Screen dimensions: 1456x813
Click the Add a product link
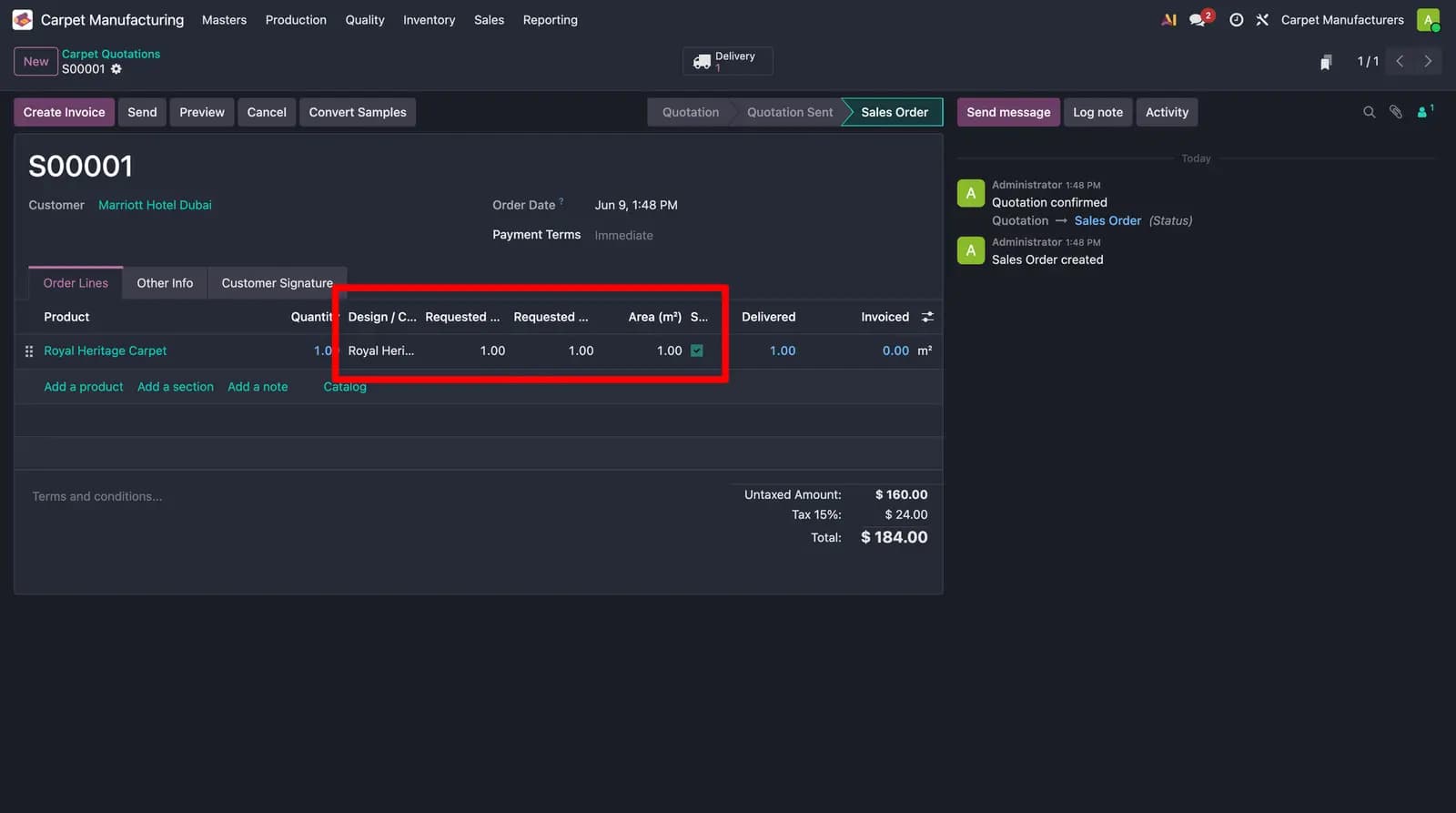pos(84,387)
